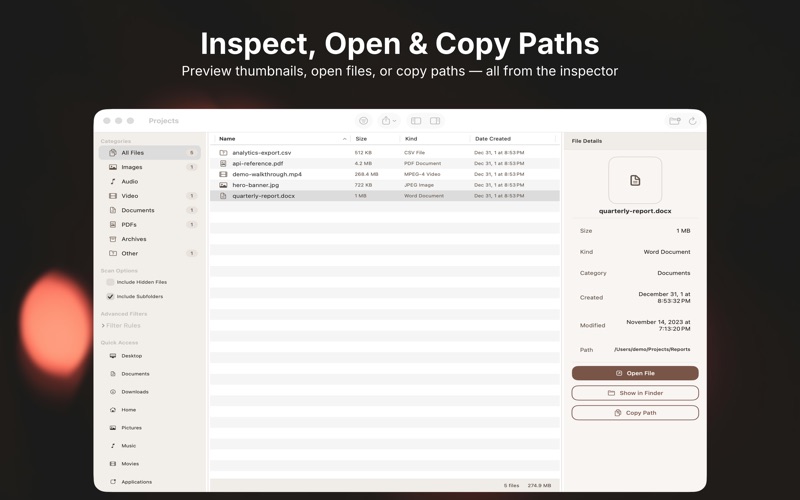Click the CSV file icon beside analytics-export.csv

(x=223, y=153)
